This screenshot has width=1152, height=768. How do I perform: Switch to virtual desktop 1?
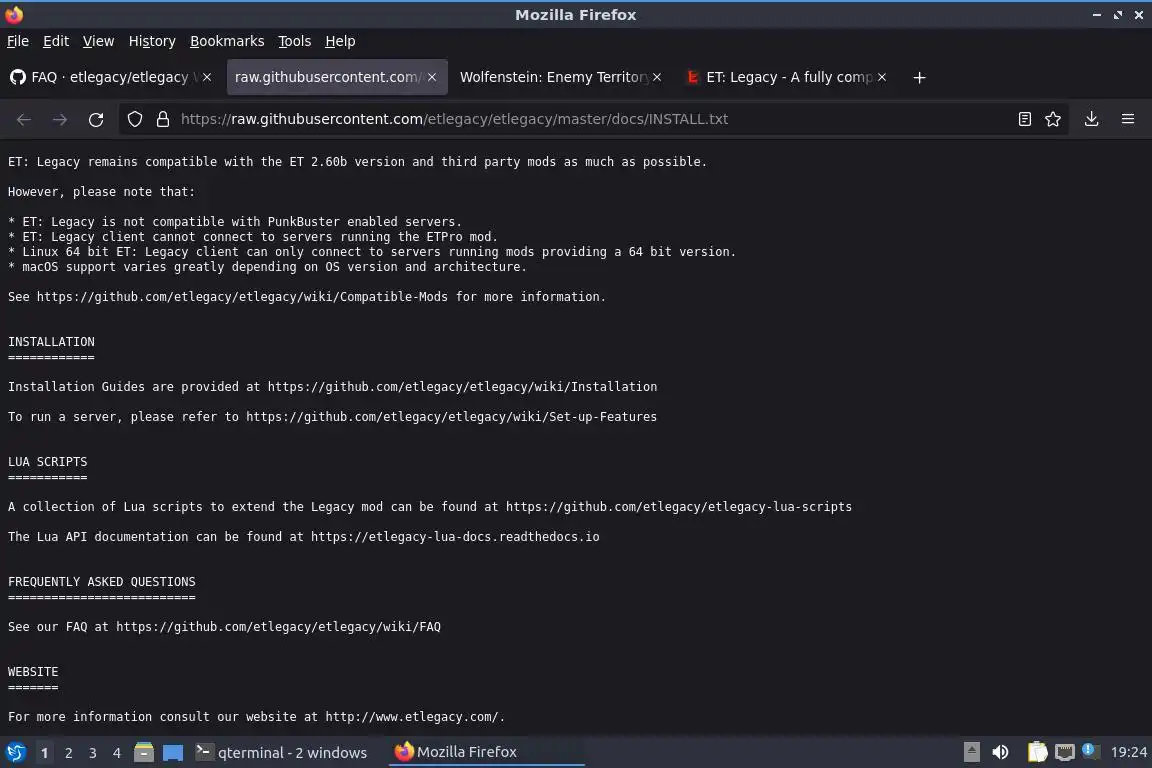click(45, 753)
